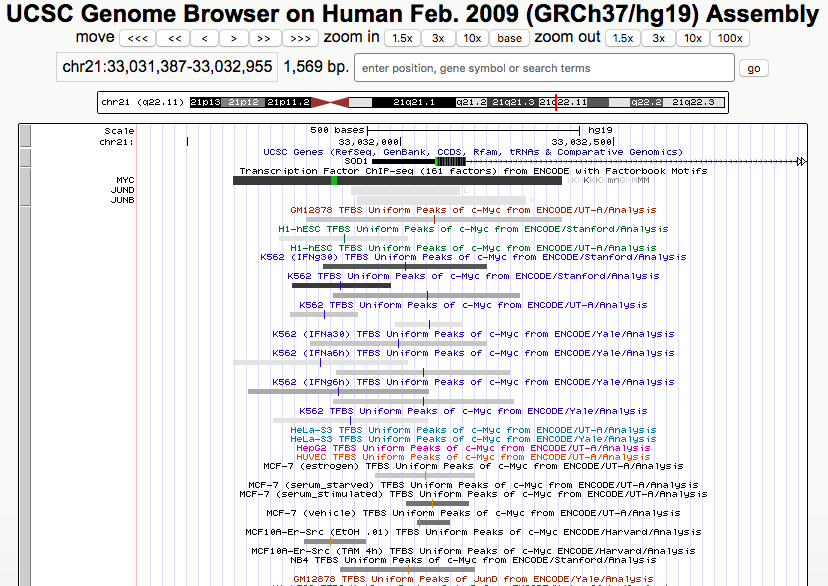The width and height of the screenshot is (828, 586).
Task: Zoom out 3x
Action: [658, 38]
